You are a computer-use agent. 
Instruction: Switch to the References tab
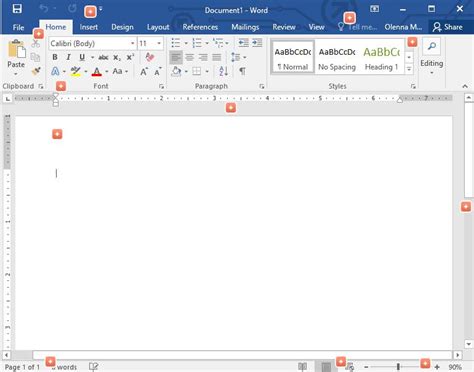coord(200,27)
